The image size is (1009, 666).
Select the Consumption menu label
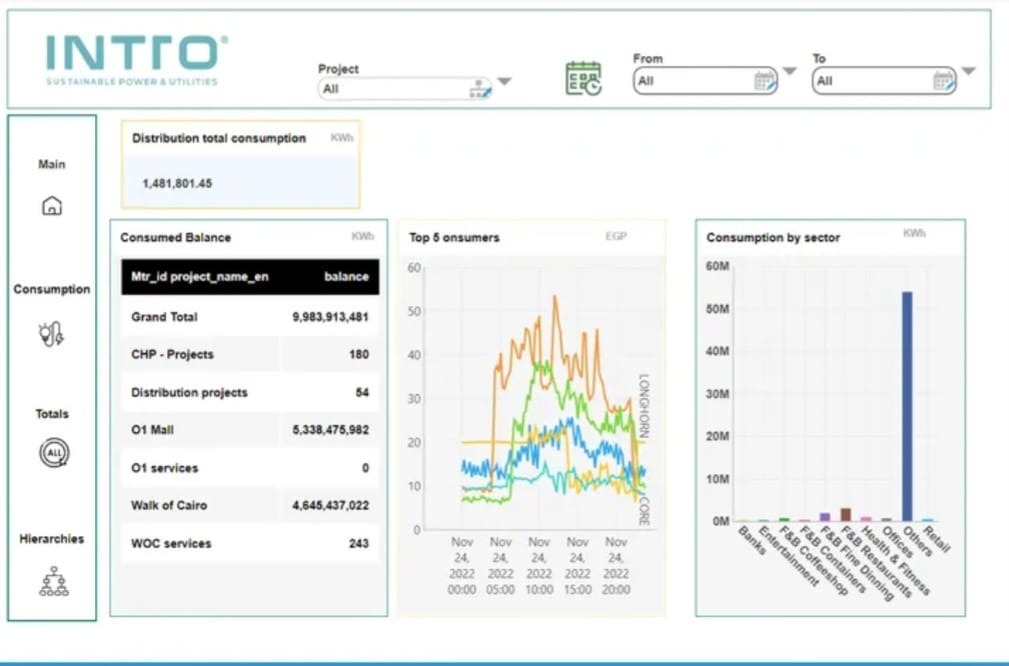pos(52,289)
